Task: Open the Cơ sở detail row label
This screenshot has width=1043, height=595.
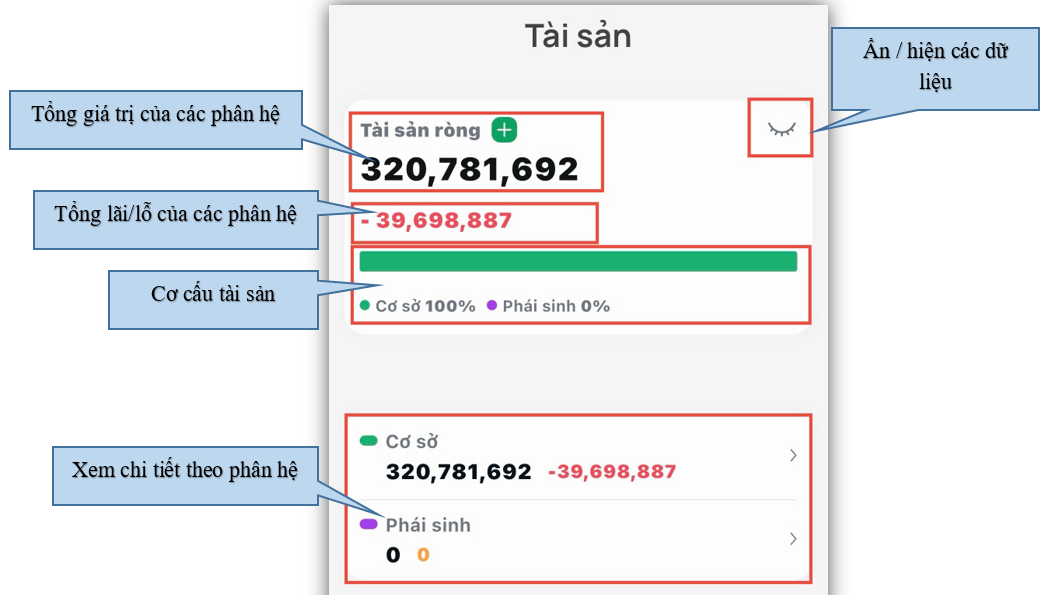Action: pyautogui.click(x=412, y=442)
